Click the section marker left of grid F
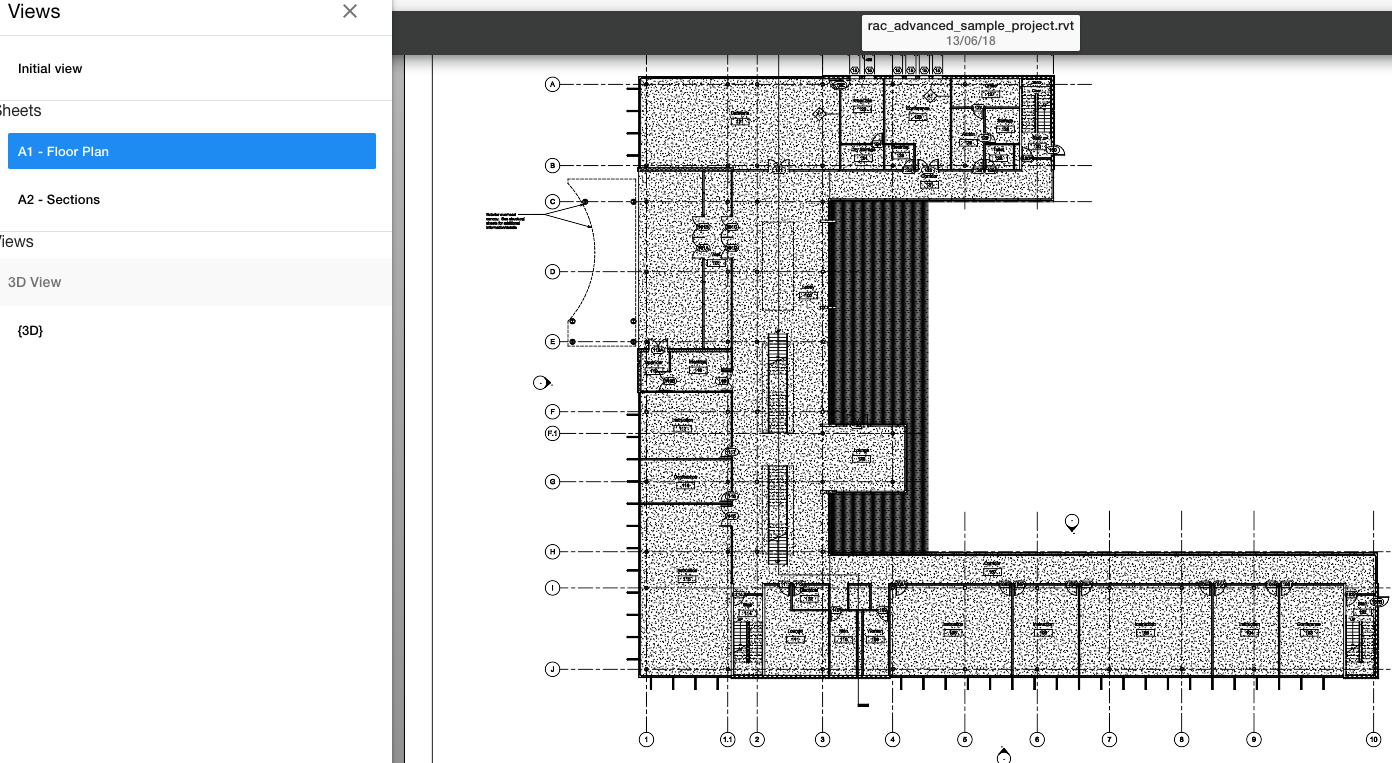This screenshot has width=1392, height=763. pyautogui.click(x=541, y=382)
